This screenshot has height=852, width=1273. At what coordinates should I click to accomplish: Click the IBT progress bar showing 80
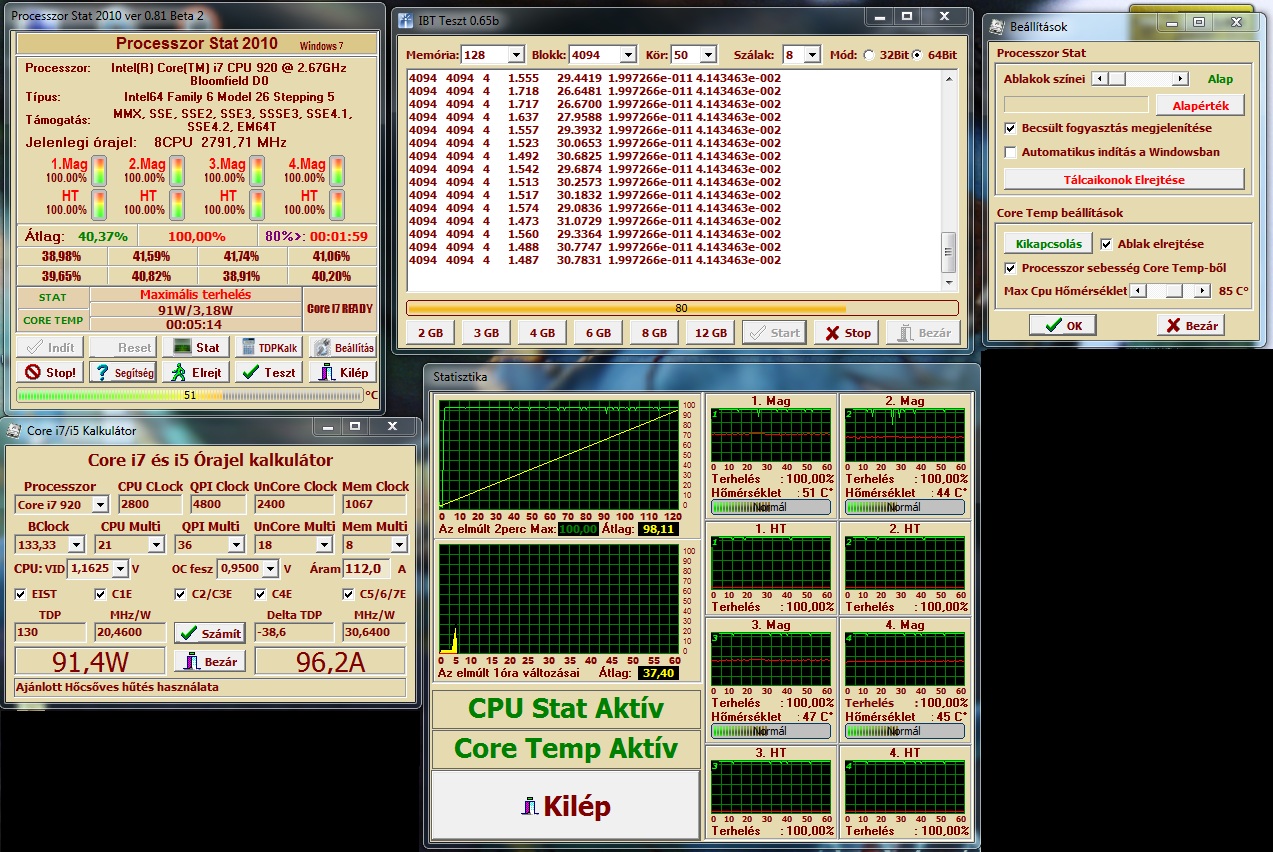682,308
